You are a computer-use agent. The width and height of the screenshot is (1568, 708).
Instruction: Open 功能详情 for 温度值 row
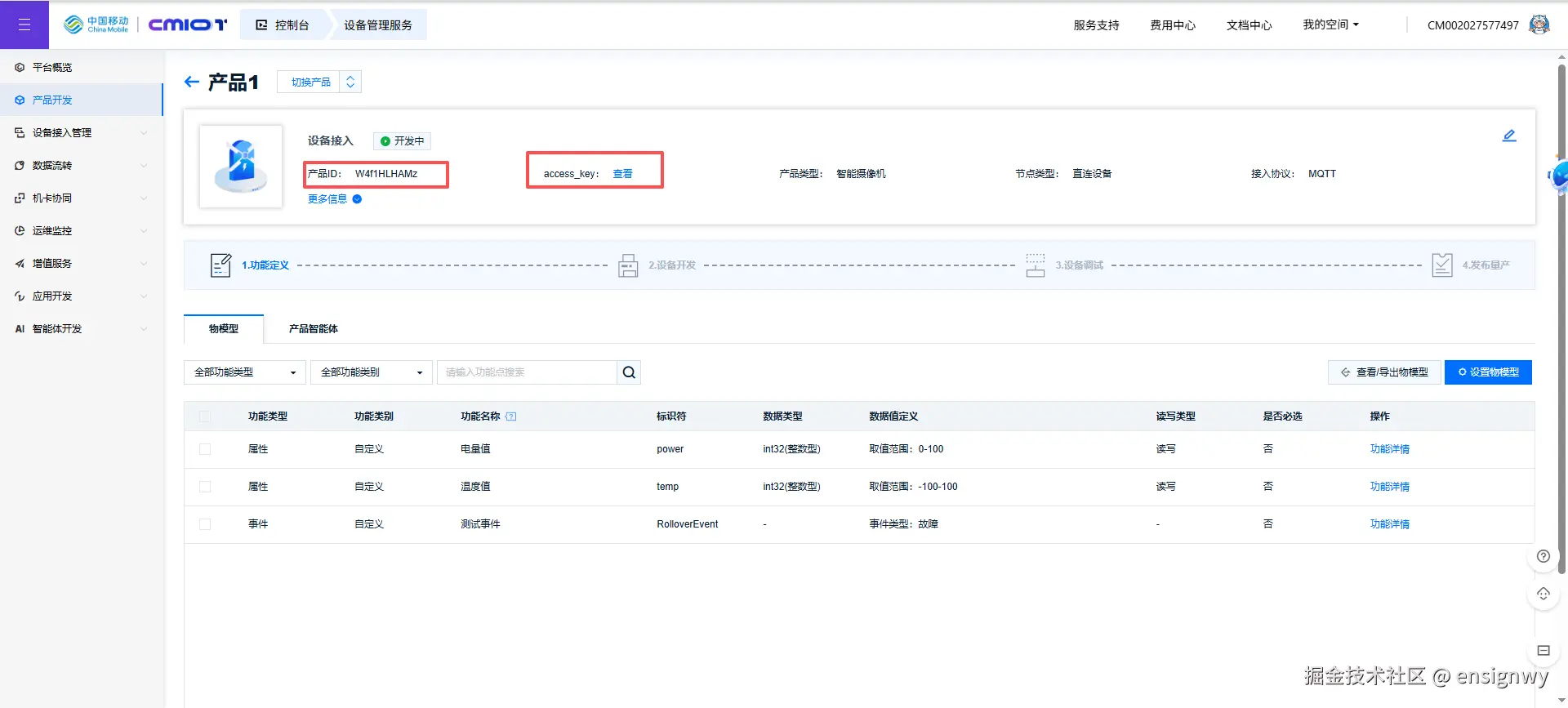1390,487
